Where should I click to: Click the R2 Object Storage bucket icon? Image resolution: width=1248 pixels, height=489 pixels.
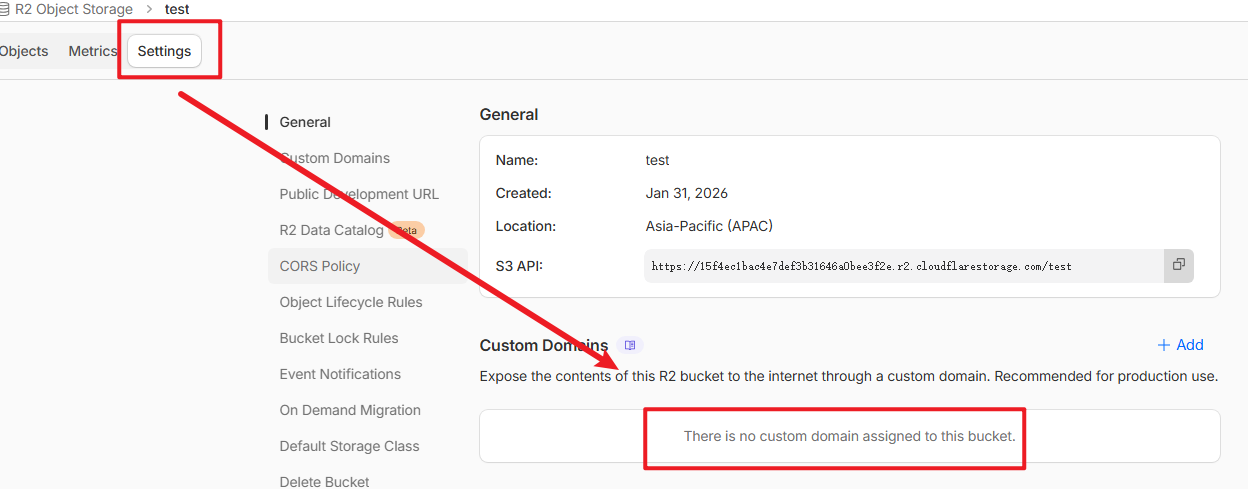(5, 9)
